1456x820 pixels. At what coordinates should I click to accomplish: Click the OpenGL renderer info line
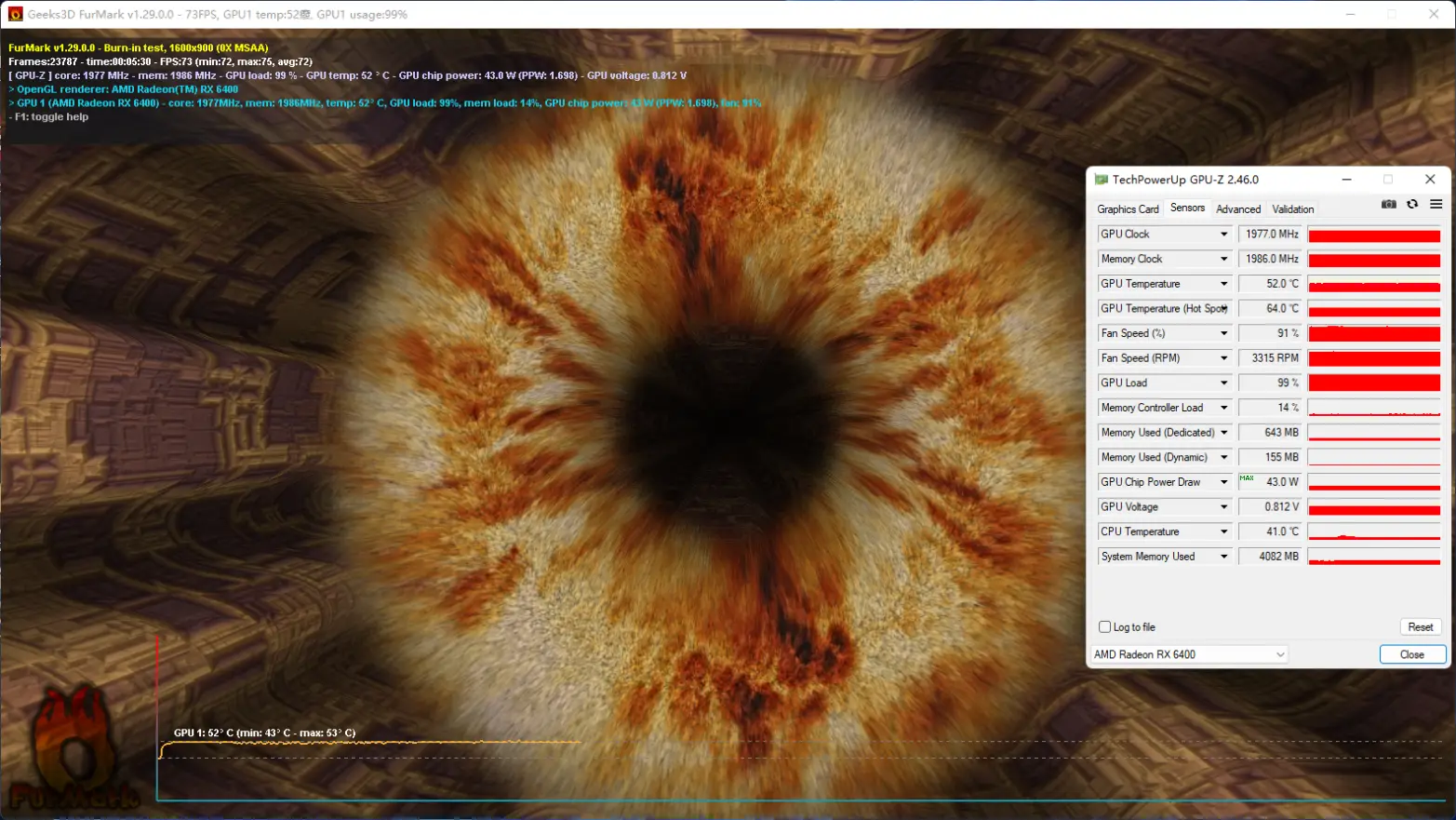tap(124, 89)
